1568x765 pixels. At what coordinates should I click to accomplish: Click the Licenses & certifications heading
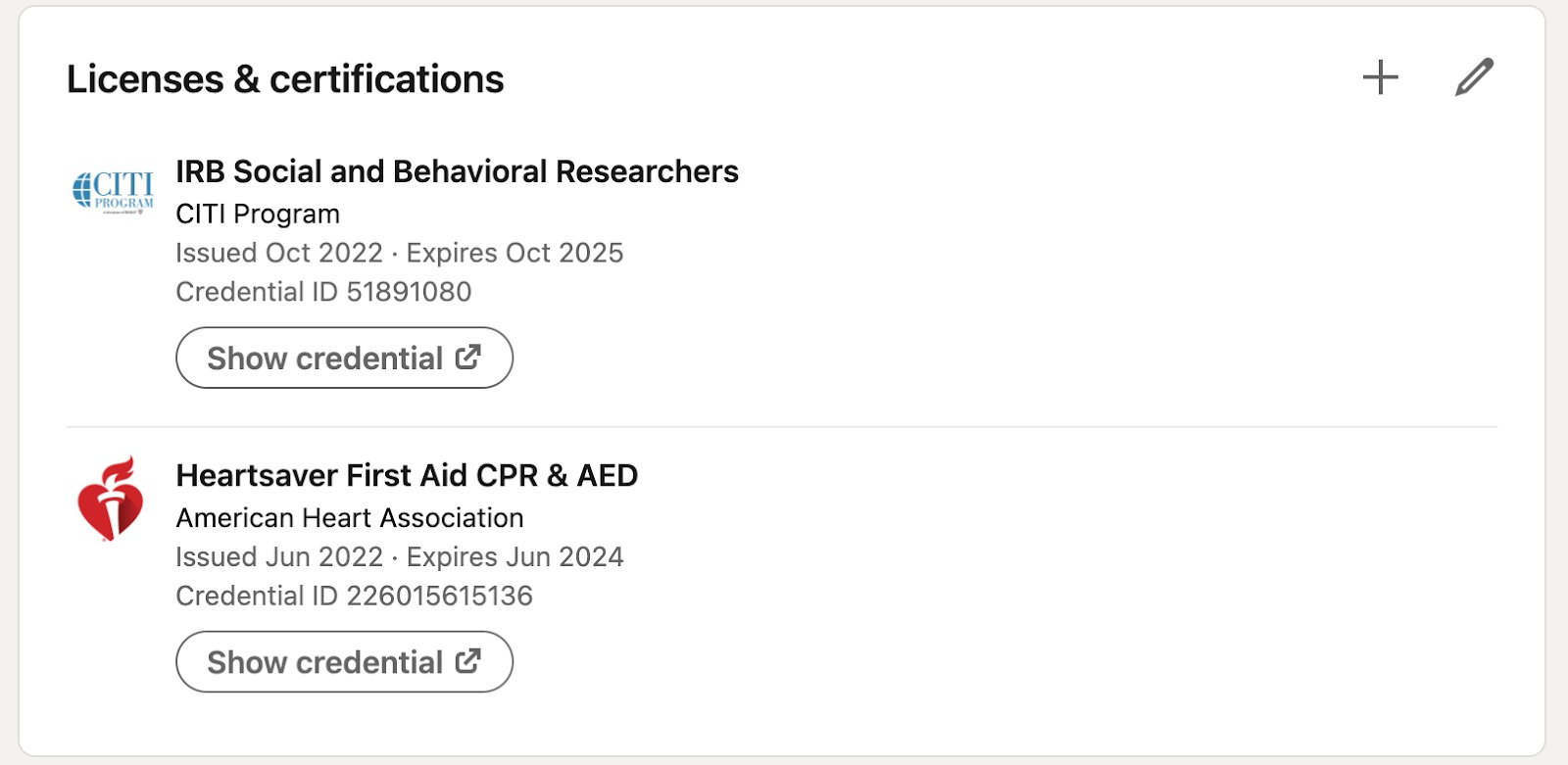tap(285, 79)
